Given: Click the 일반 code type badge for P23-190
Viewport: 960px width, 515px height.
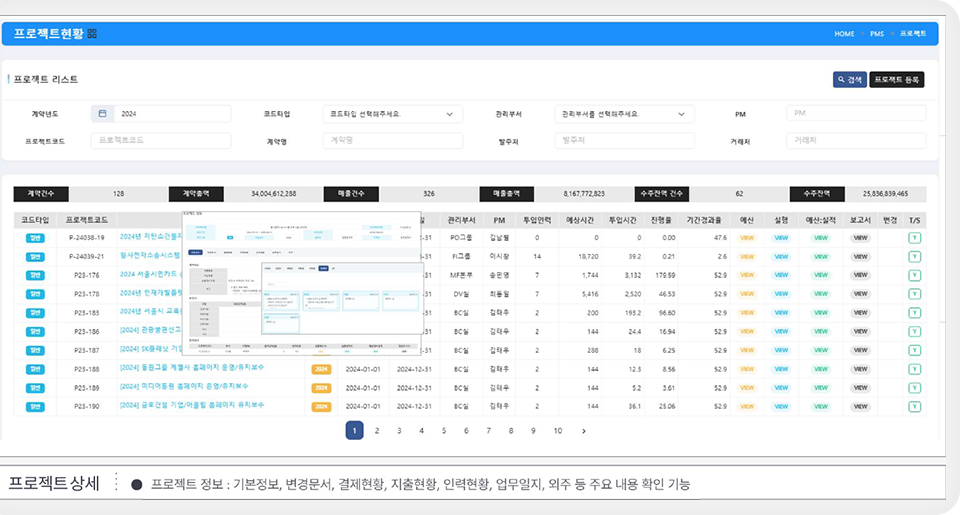Looking at the screenshot, I should tap(35, 407).
